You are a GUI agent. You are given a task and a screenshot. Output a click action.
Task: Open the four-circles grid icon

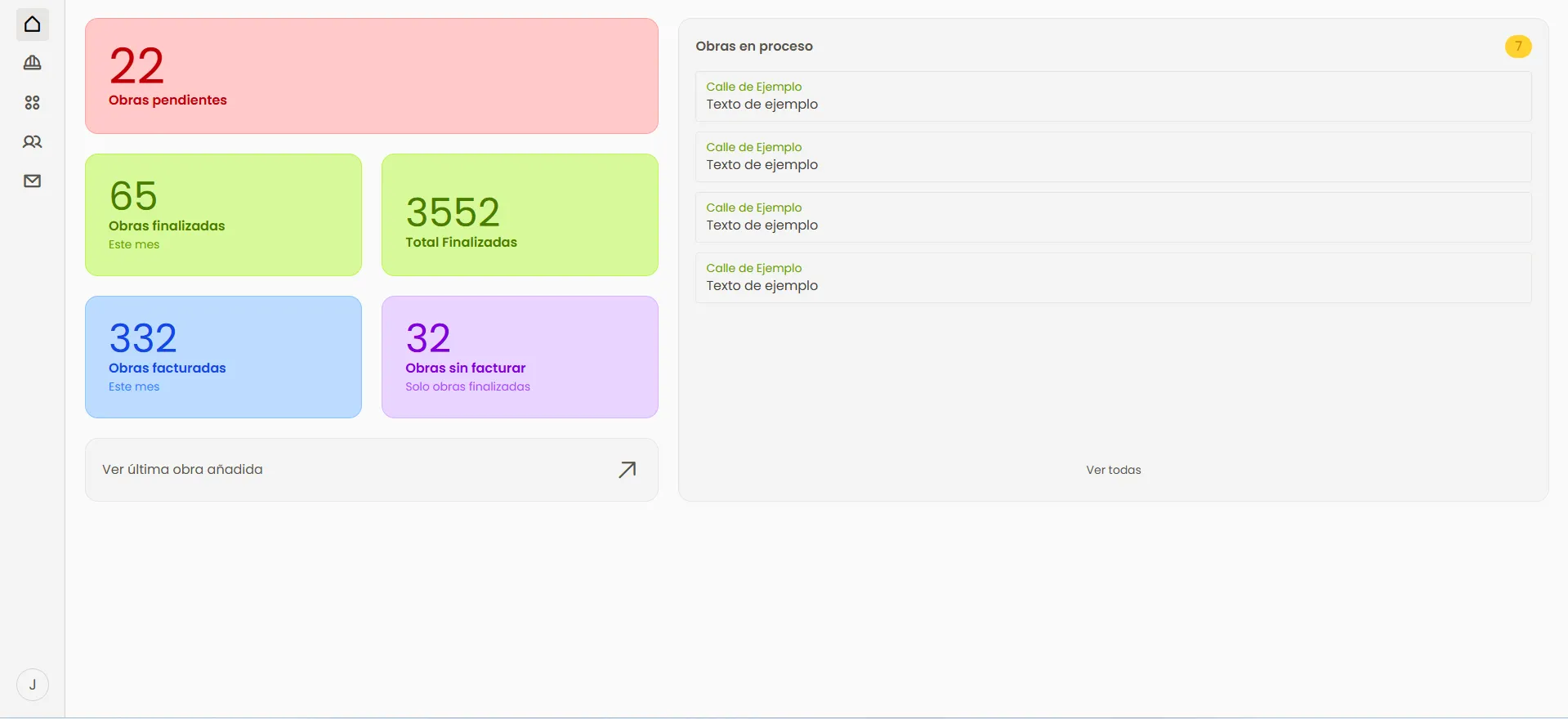click(x=33, y=102)
